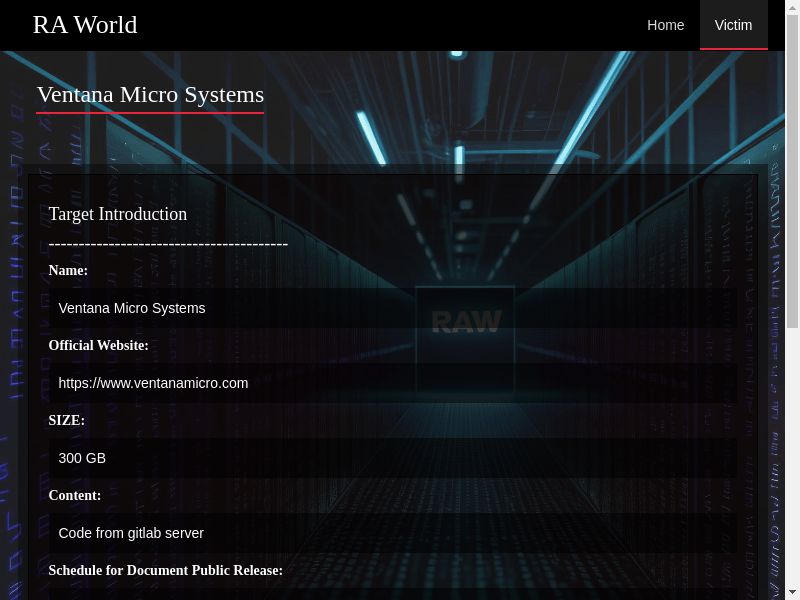The height and width of the screenshot is (600, 800).
Task: Click the RA World site title
Action: (85, 24)
